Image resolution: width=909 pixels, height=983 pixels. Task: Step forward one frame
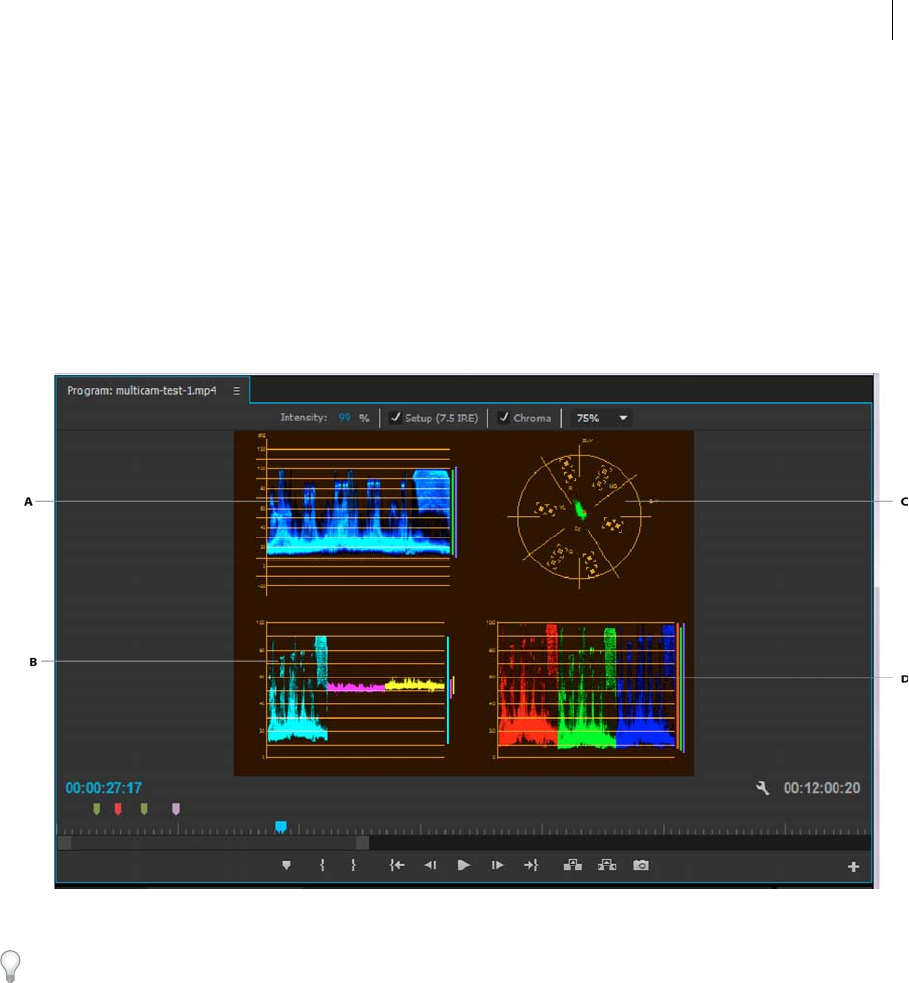(497, 865)
